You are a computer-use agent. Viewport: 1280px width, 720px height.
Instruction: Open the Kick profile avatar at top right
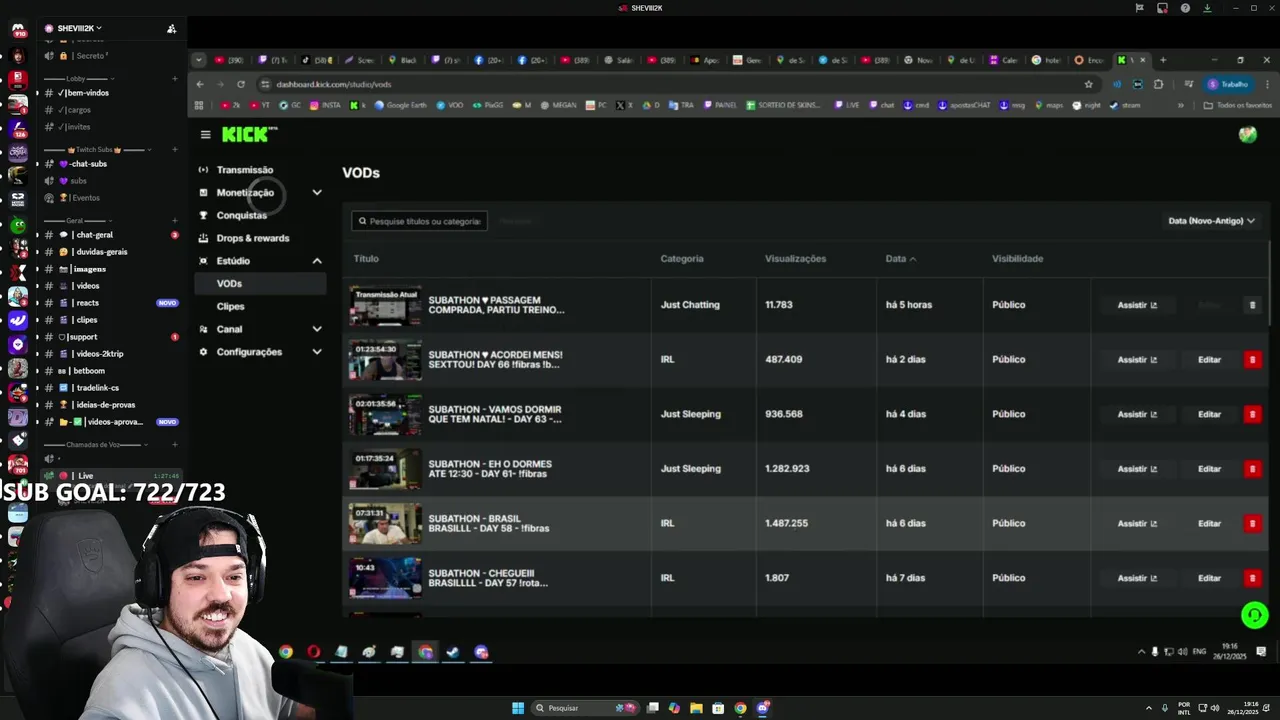[x=1247, y=134]
